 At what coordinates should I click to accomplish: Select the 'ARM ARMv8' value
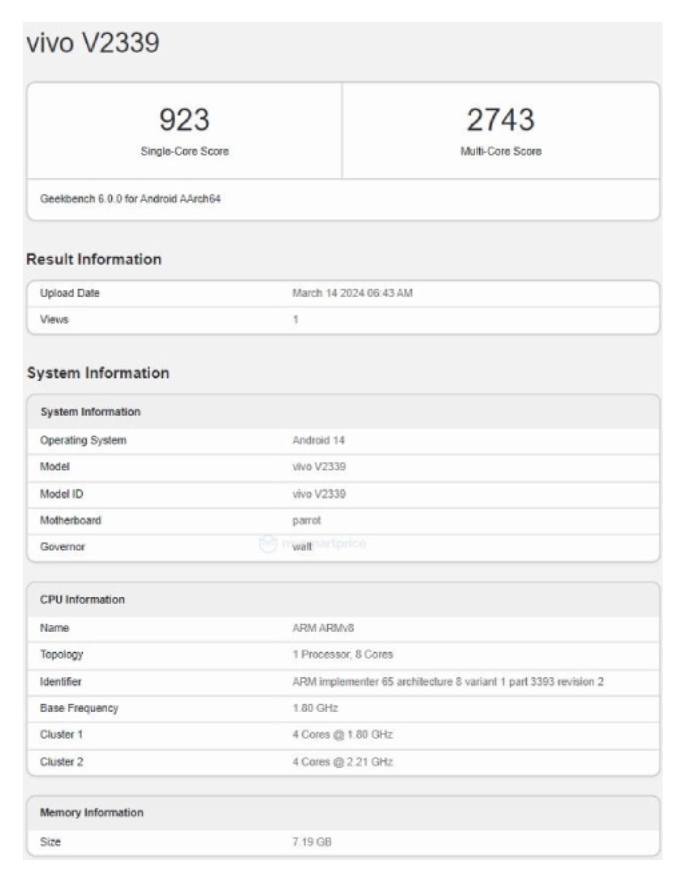click(323, 629)
